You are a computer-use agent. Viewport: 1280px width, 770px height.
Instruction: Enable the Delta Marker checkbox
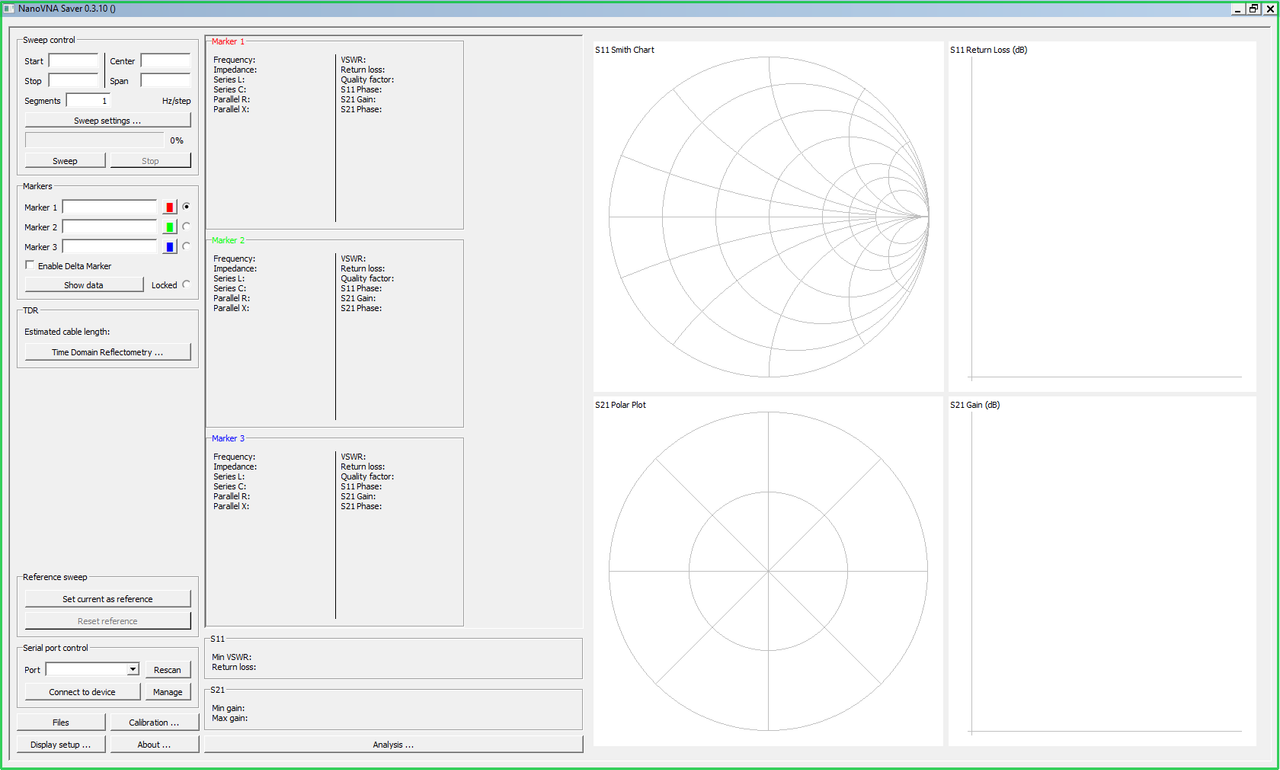68,266
